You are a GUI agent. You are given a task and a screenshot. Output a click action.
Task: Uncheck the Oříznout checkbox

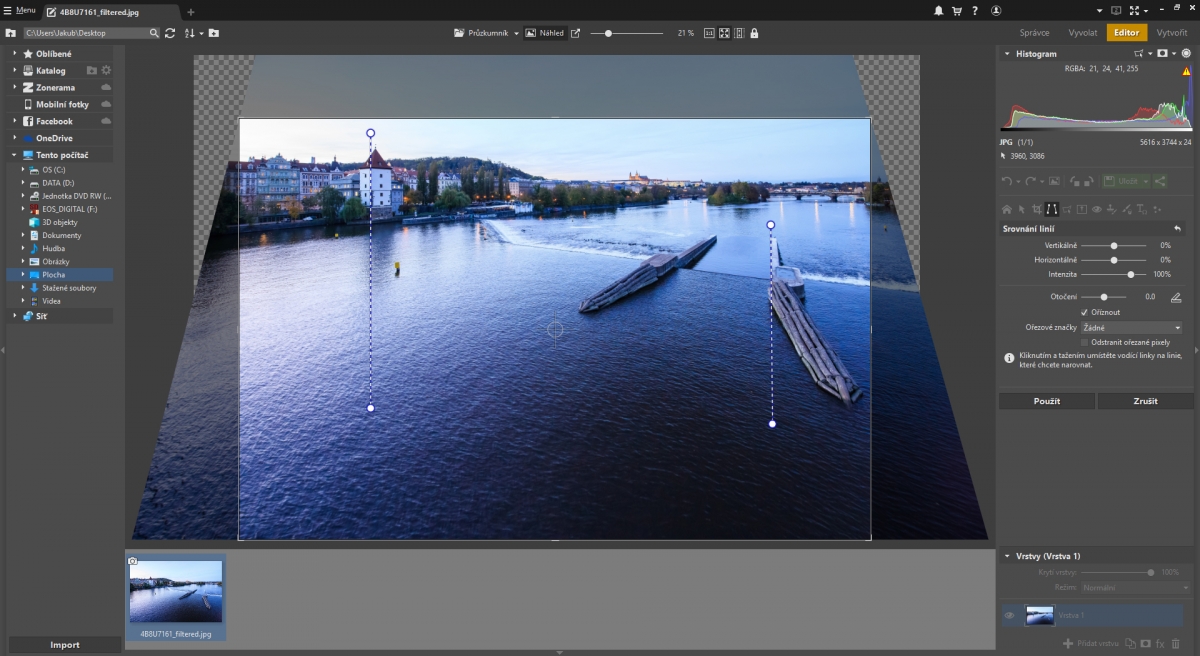pos(1085,312)
